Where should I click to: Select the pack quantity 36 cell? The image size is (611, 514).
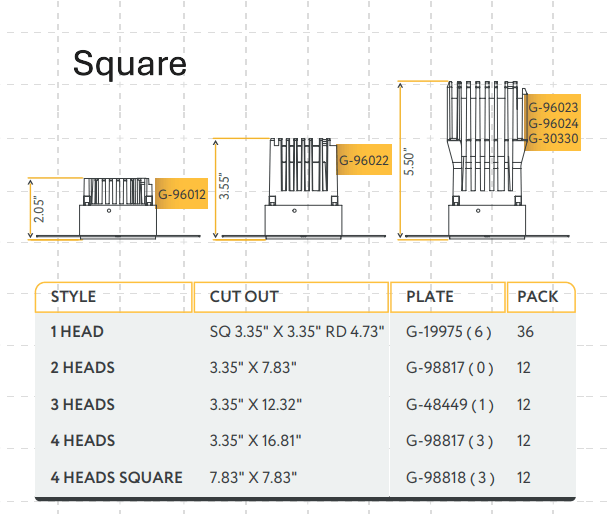(525, 331)
